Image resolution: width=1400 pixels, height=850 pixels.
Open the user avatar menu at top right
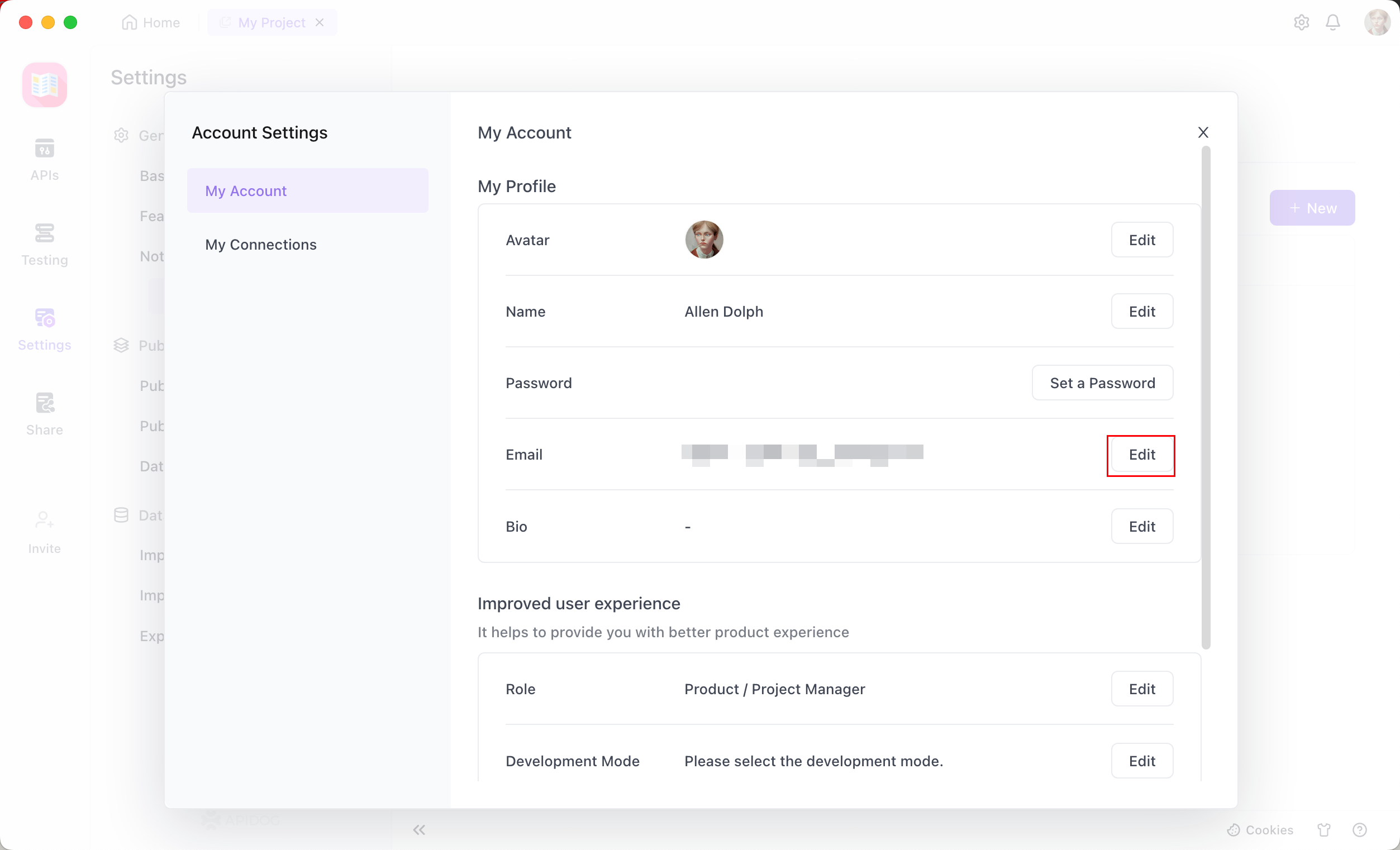(1377, 22)
